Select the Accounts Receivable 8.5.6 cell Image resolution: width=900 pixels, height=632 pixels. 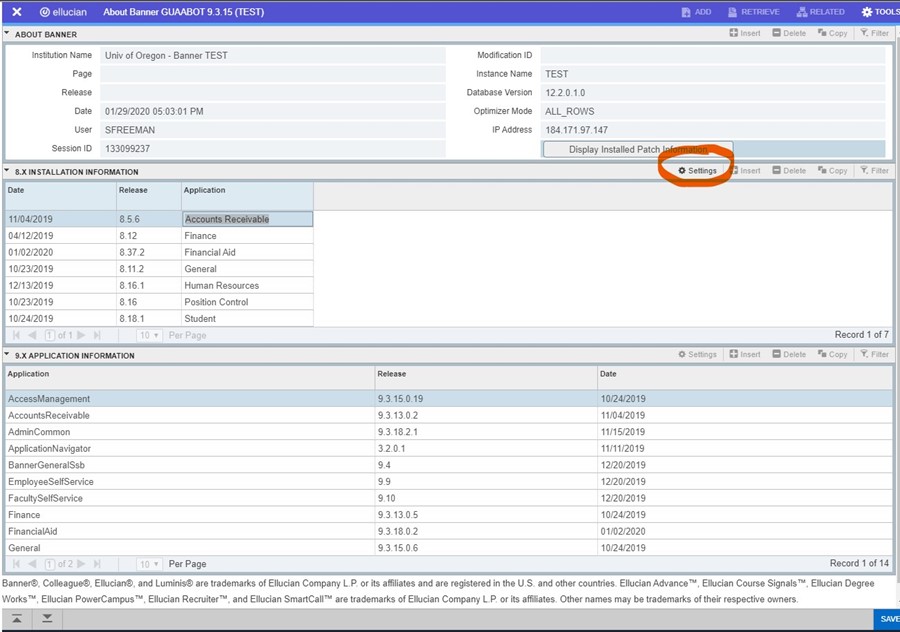247,219
